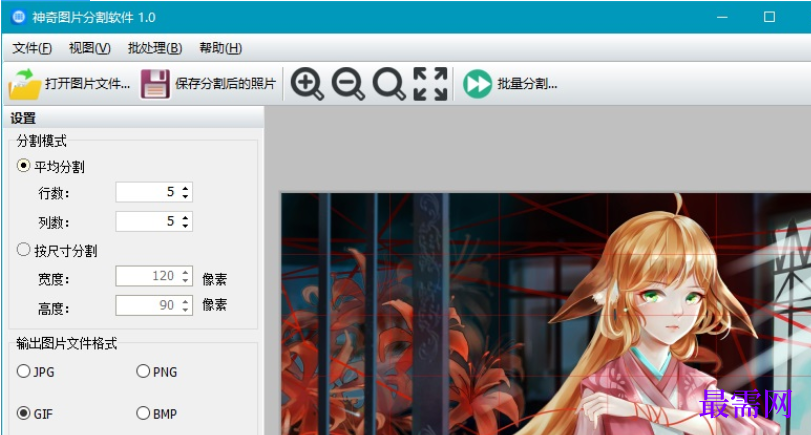Image resolution: width=811 pixels, height=435 pixels.
Task: Open the 帮助(H) menu
Action: pyautogui.click(x=221, y=48)
